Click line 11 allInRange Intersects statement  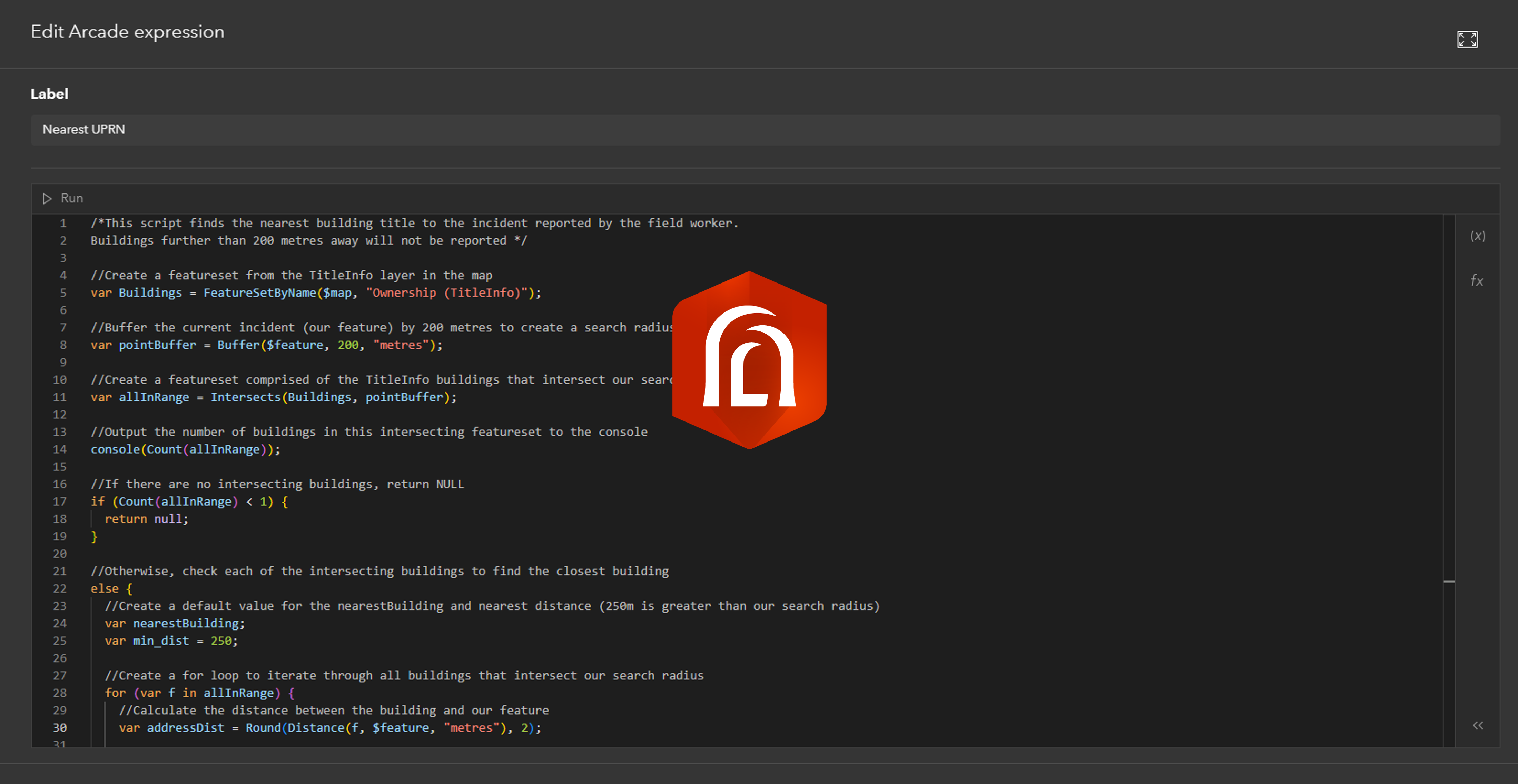274,397
